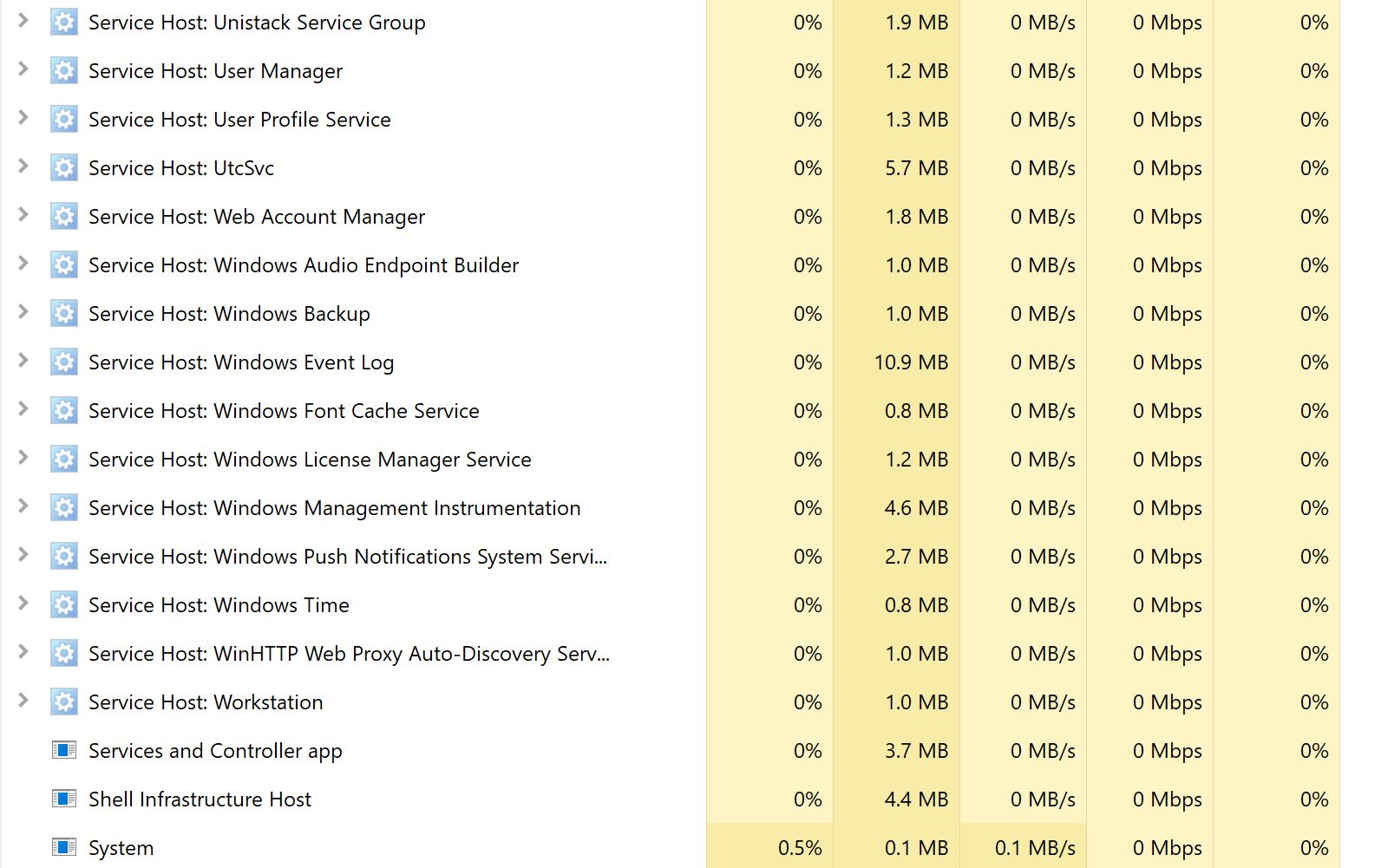Click the Windows Push Notifications gear icon
Image resolution: width=1381 pixels, height=868 pixels.
pos(63,556)
